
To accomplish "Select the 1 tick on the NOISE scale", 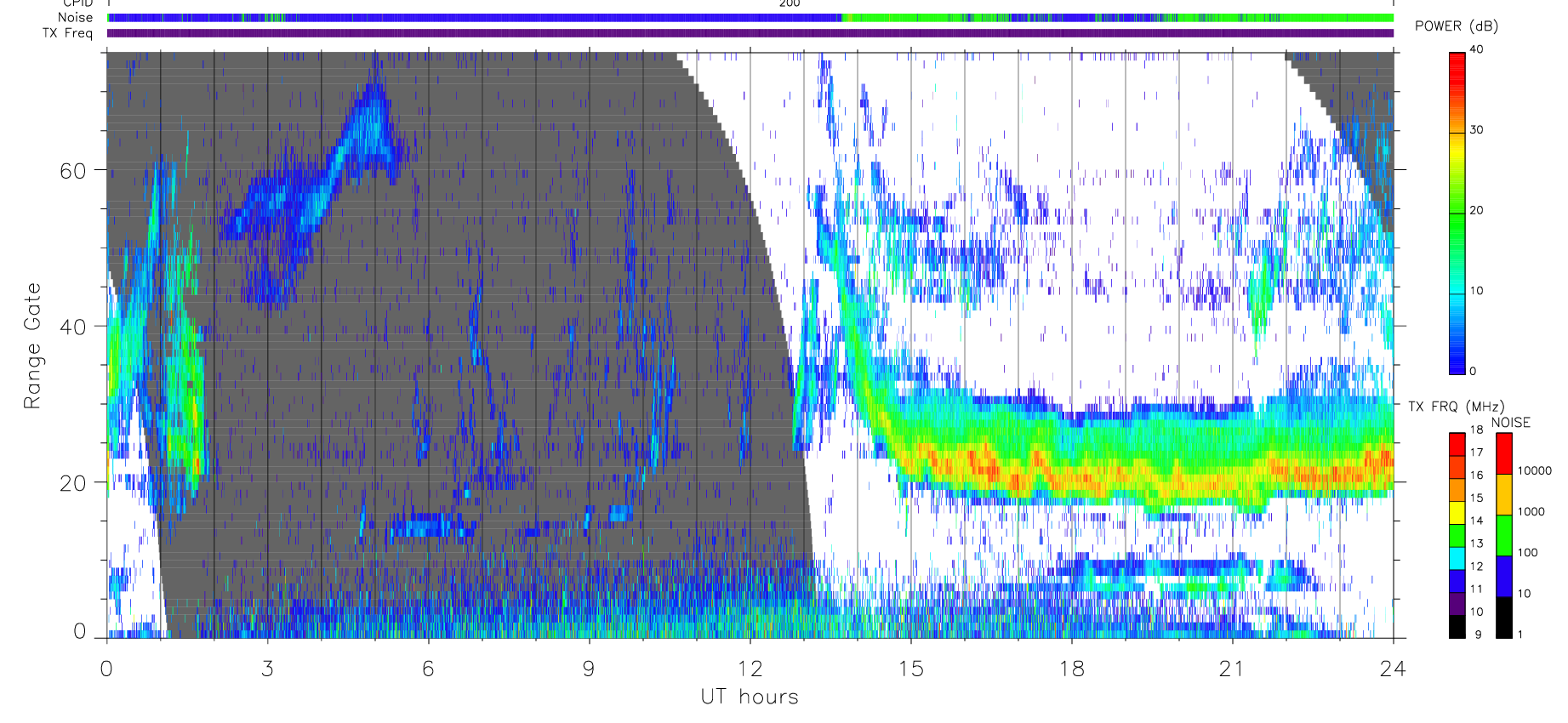I will (1520, 635).
